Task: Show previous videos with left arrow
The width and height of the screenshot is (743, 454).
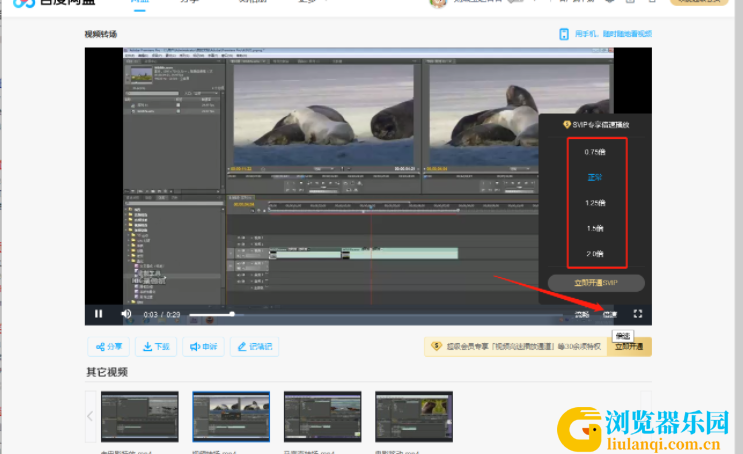Action: point(90,416)
